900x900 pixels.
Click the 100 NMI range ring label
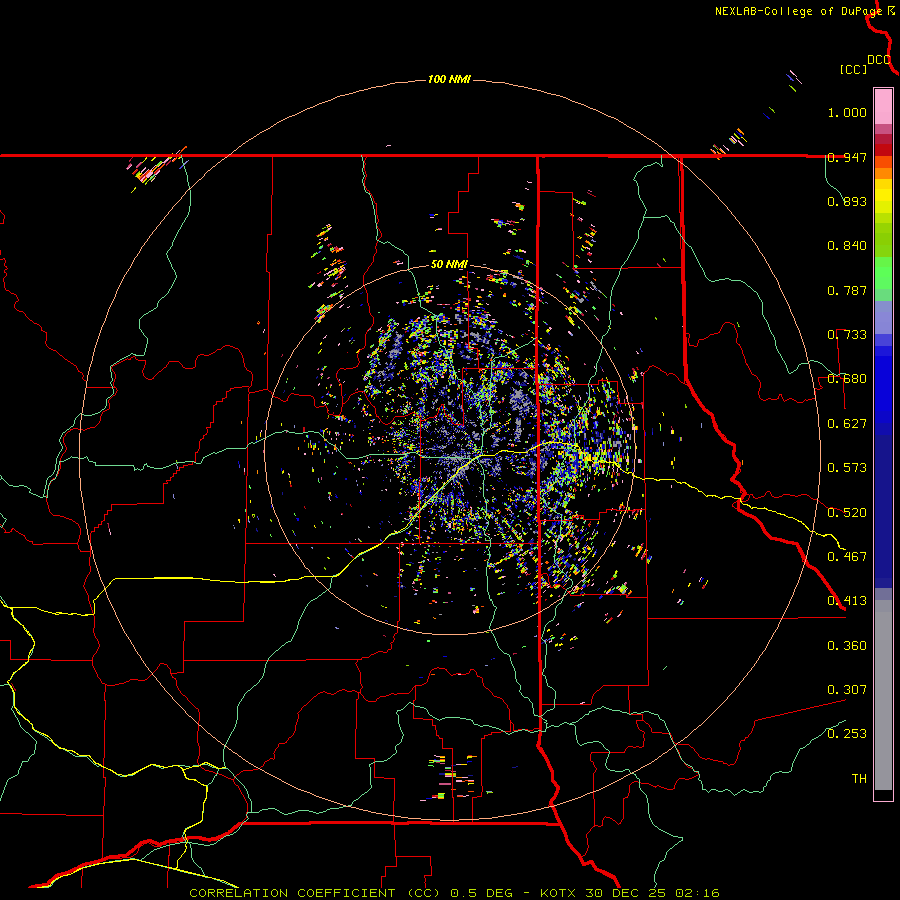(x=449, y=79)
